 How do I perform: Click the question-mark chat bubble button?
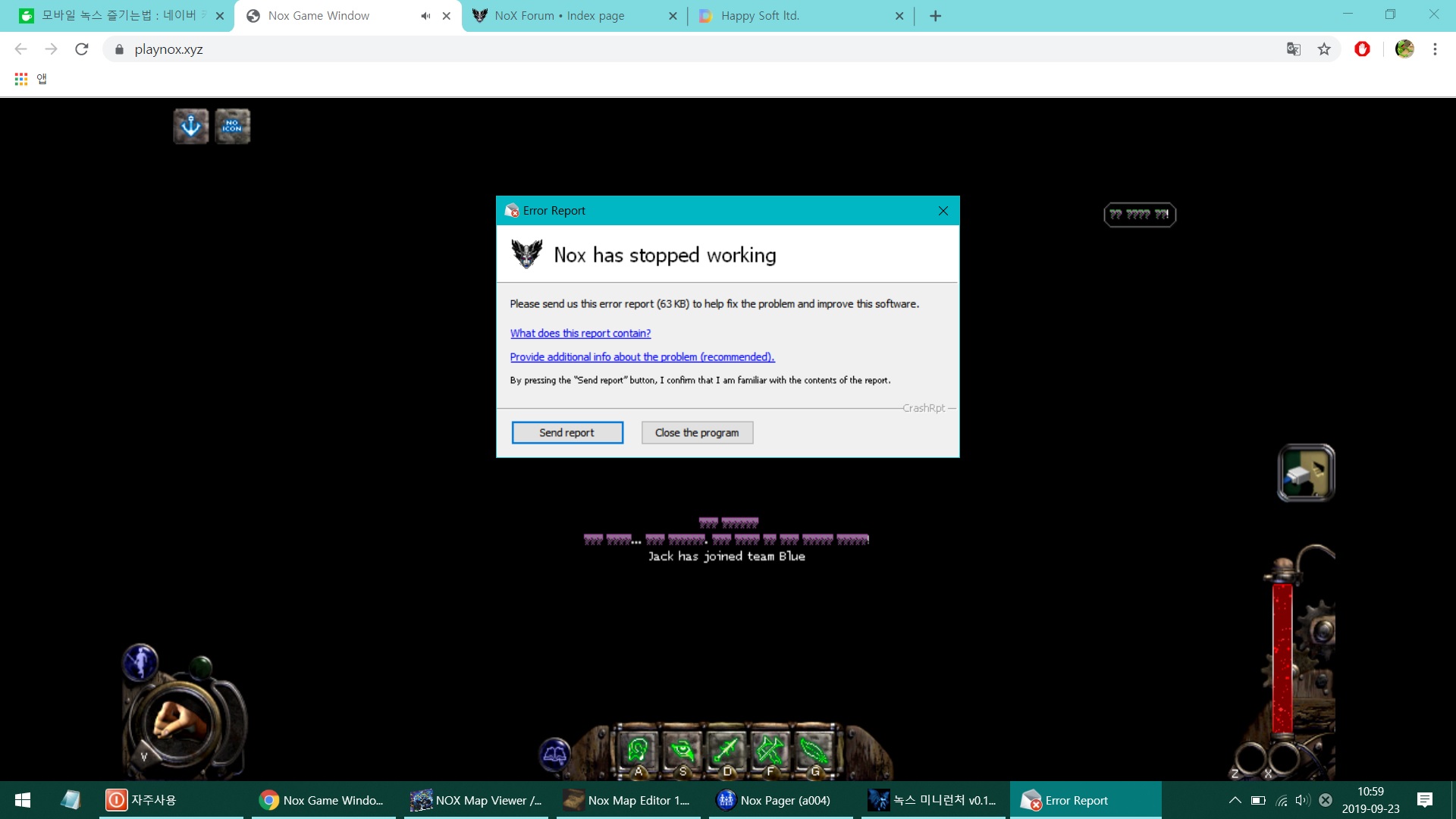click(x=1140, y=215)
